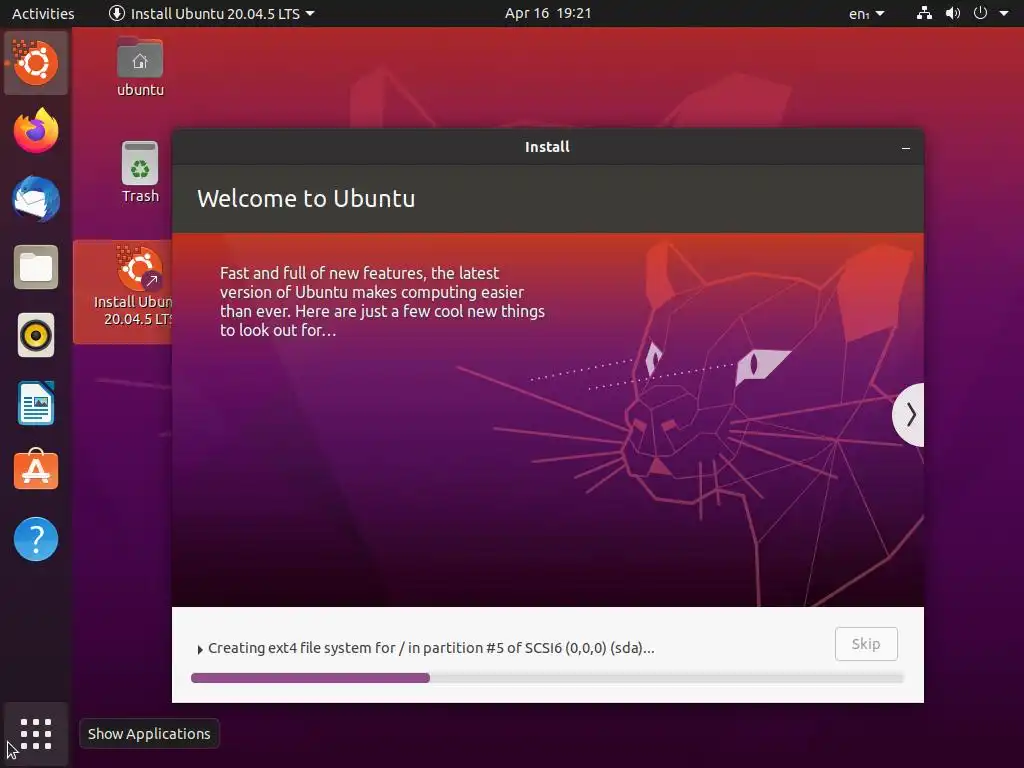Open the Ubuntu installer icon in the dock

point(36,63)
